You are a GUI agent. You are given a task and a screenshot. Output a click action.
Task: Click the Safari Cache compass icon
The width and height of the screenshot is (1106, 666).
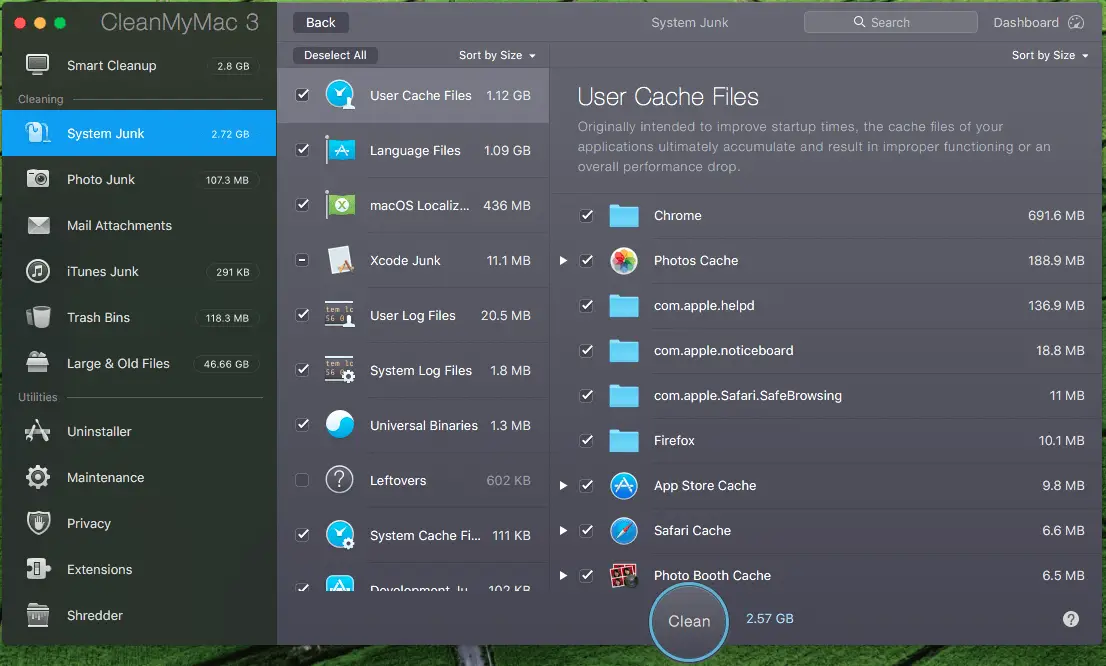(624, 531)
